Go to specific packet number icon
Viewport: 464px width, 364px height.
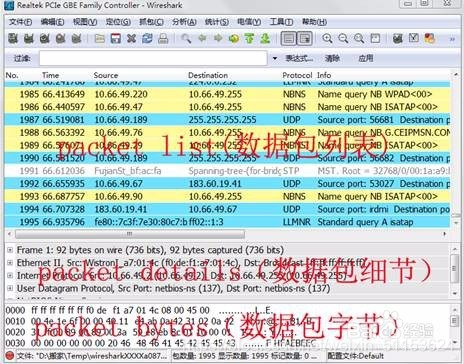pos(234,39)
